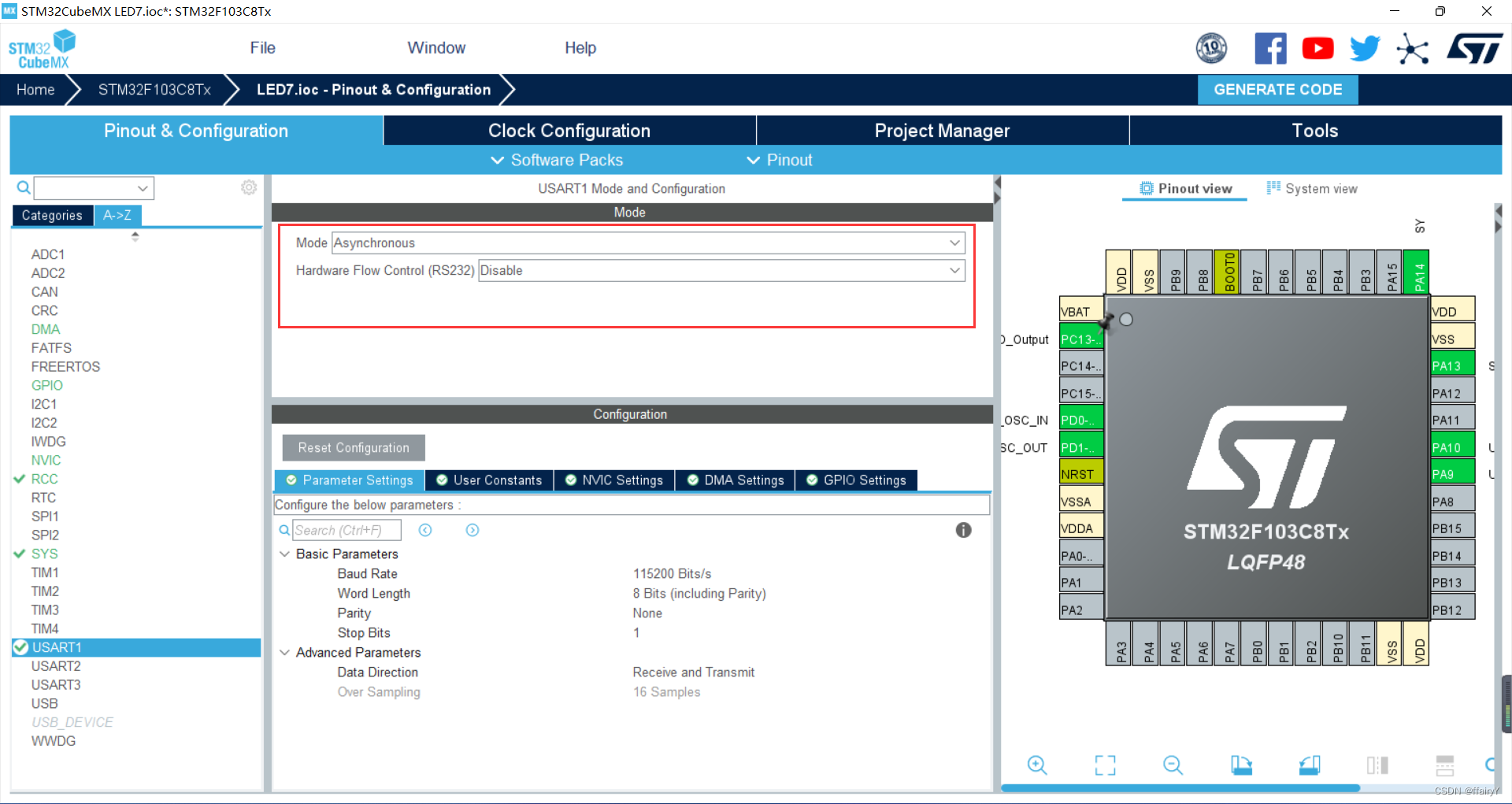Expand the Software Packs menu
Image resolution: width=1512 pixels, height=804 pixels.
pyautogui.click(x=557, y=160)
